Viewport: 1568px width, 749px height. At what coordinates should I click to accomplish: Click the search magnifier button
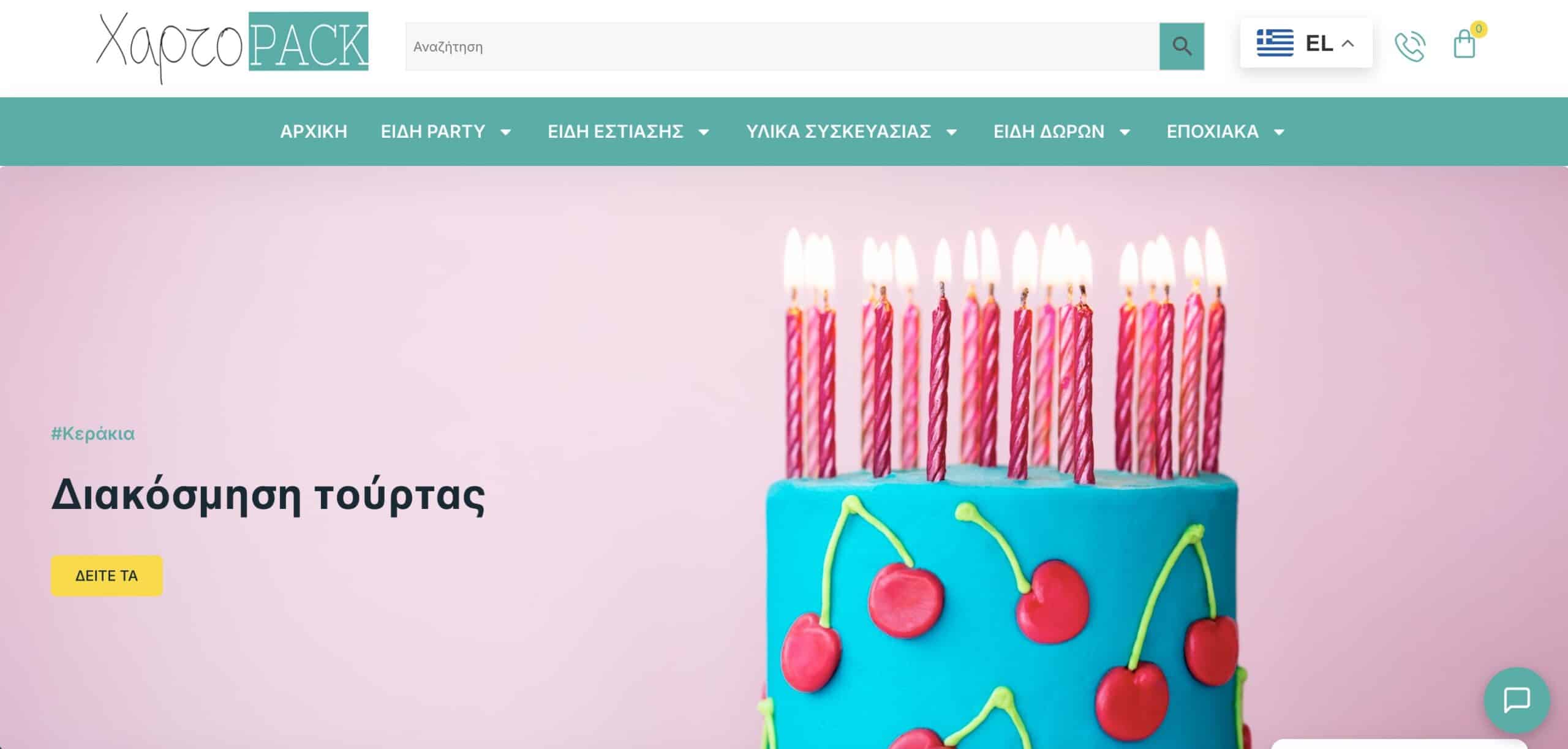point(1182,47)
